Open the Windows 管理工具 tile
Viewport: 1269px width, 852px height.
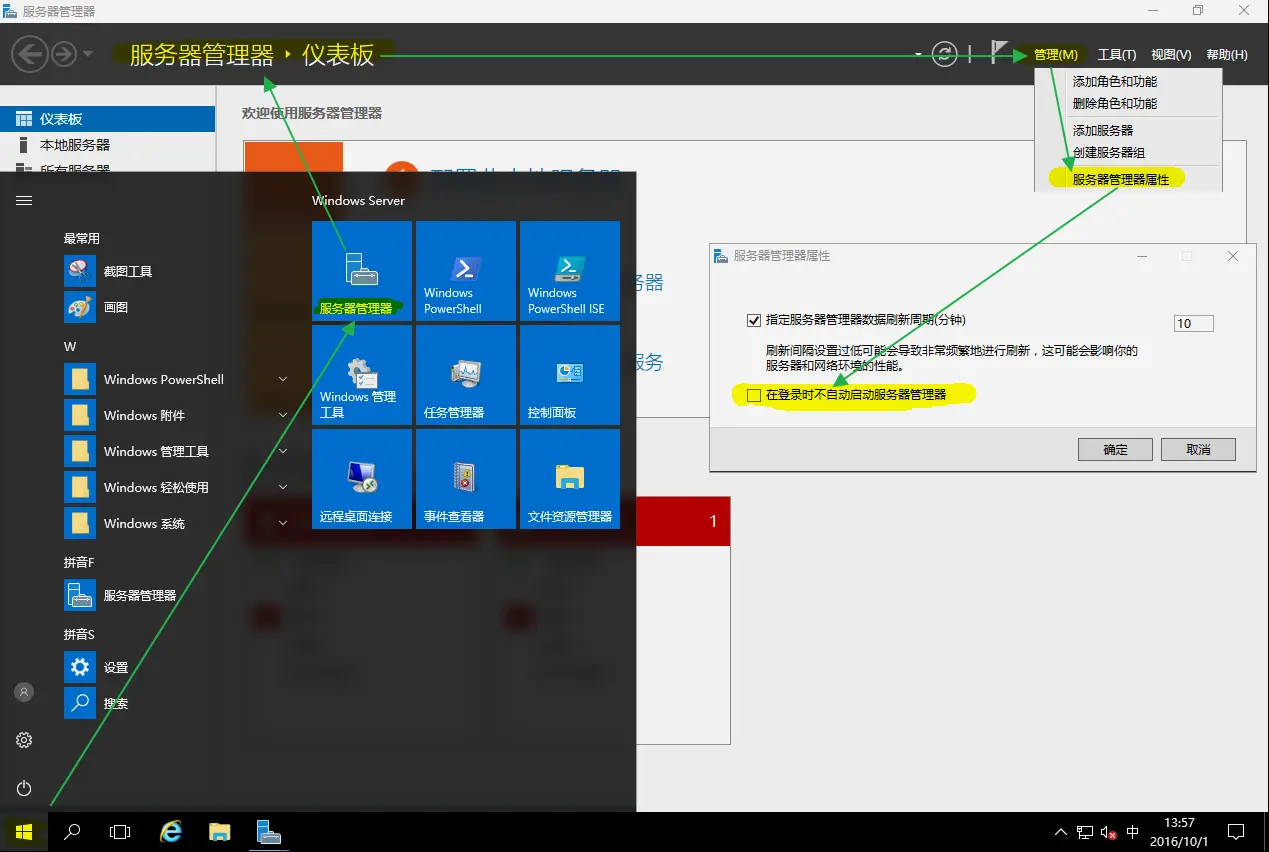[x=362, y=374]
